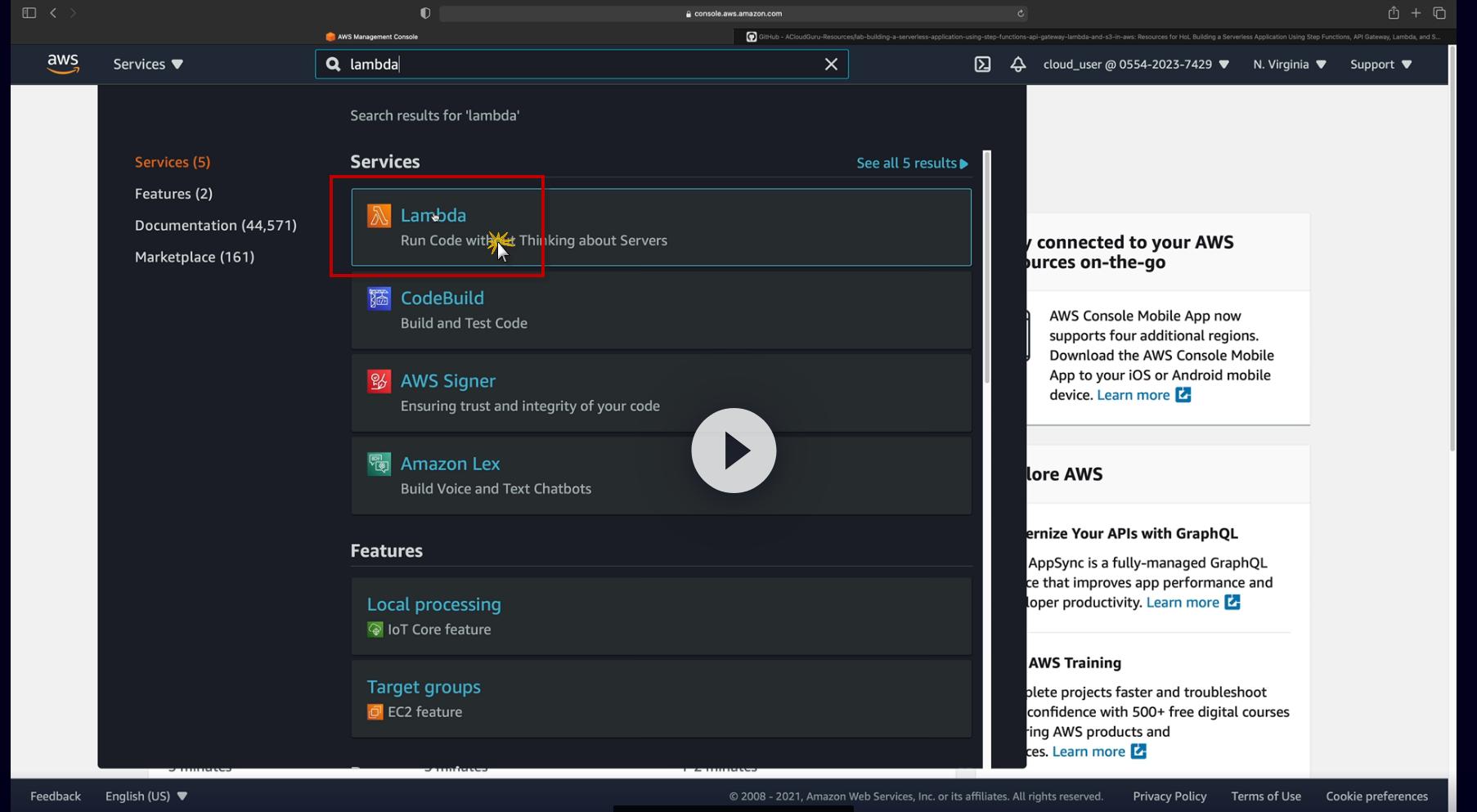Click the external link icon after the AWS Training Learn more

pos(1138,751)
